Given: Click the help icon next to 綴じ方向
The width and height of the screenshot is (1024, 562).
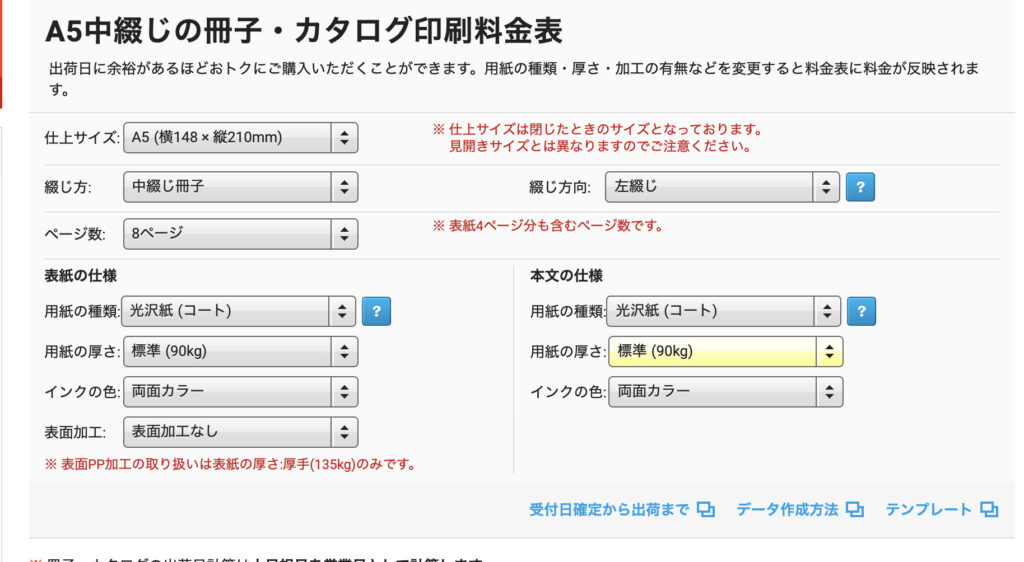Looking at the screenshot, I should point(861,187).
